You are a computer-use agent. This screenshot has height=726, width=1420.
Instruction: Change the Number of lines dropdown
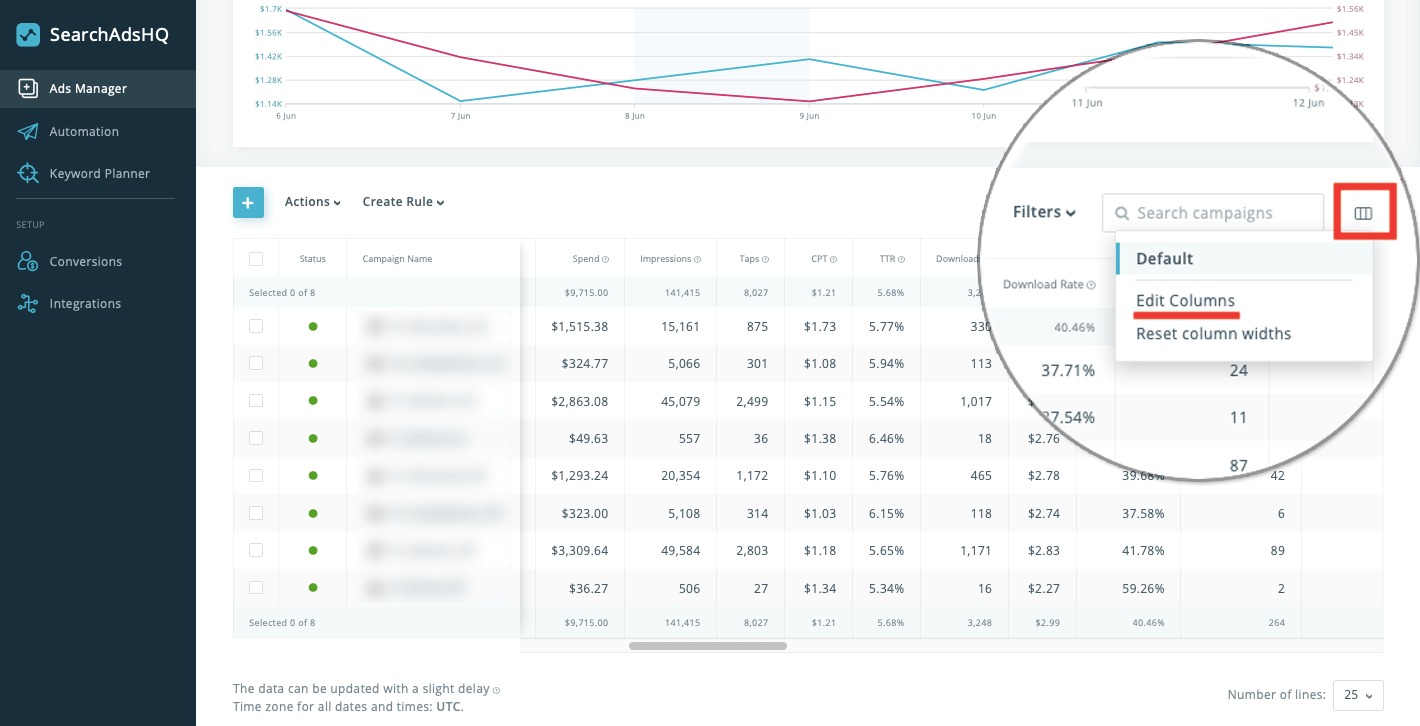(x=1358, y=695)
